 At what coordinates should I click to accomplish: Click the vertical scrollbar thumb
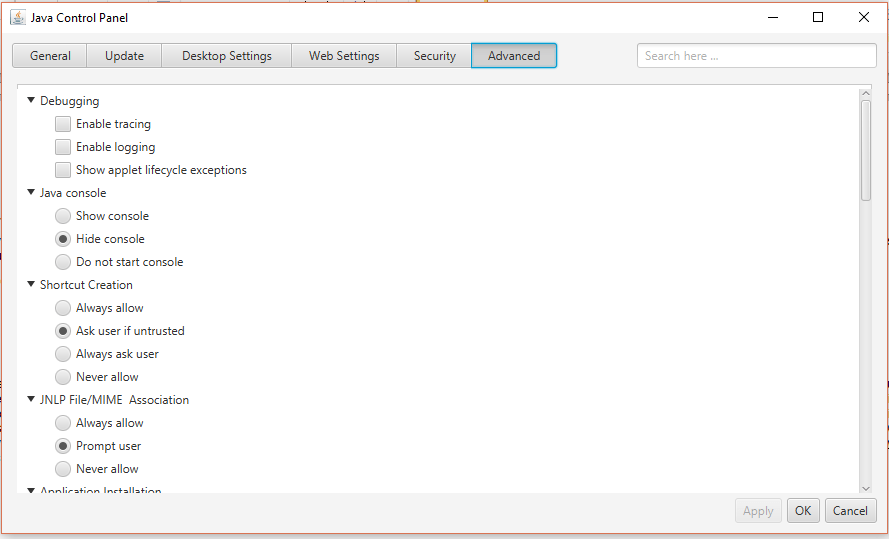pyautogui.click(x=866, y=150)
